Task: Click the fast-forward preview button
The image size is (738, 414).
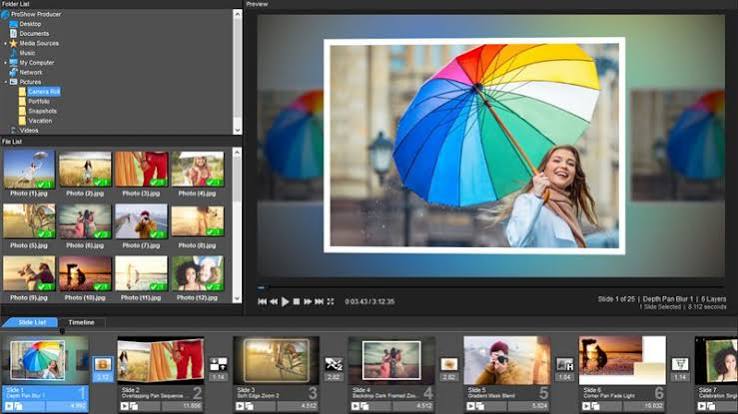Action: [x=307, y=302]
